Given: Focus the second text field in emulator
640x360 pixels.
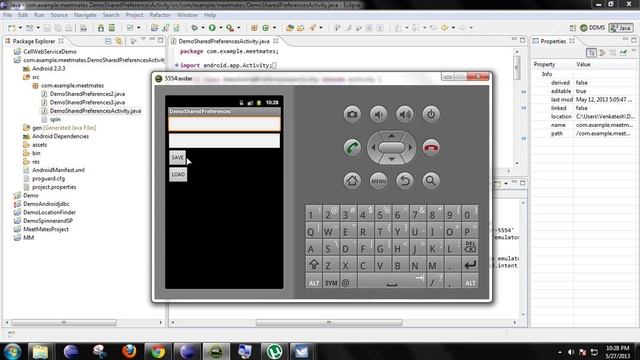Looking at the screenshot, I should (x=224, y=140).
